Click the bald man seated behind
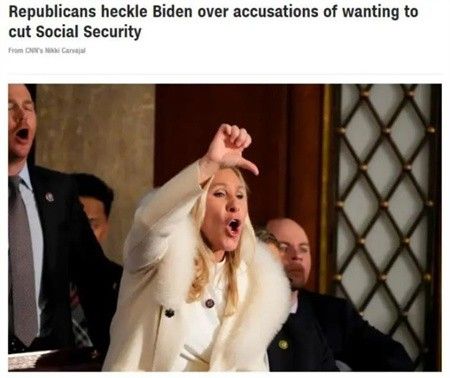The image size is (450, 378). click(x=292, y=253)
